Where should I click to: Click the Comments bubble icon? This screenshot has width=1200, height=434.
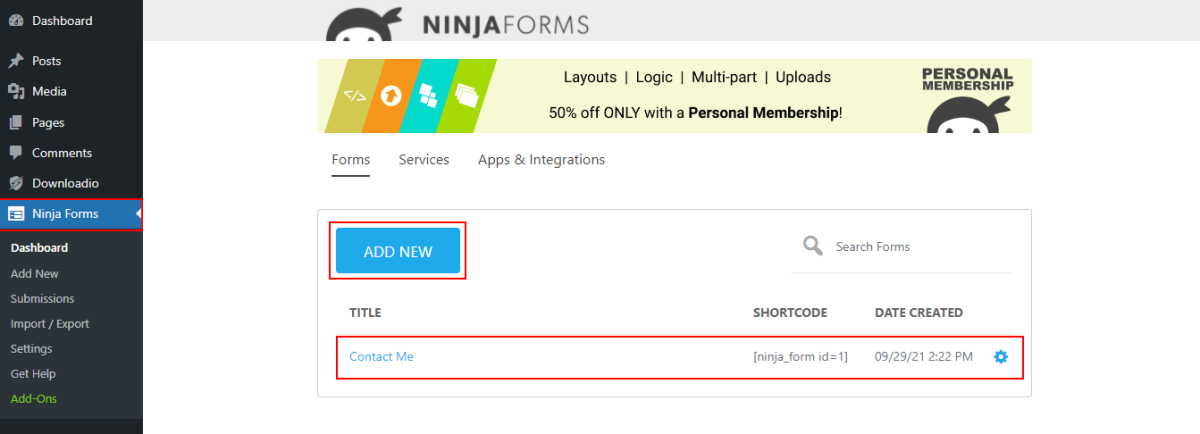pos(16,153)
